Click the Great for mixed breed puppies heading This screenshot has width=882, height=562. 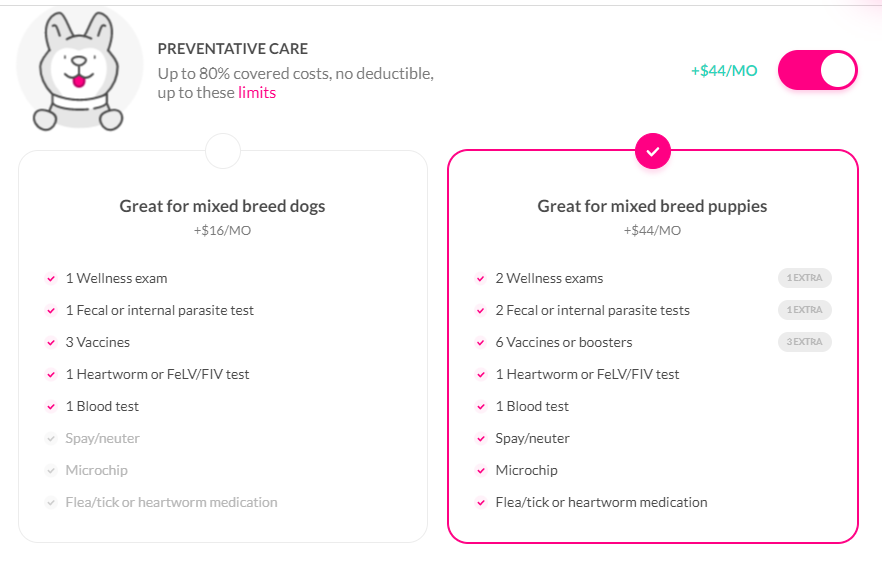[x=652, y=207]
